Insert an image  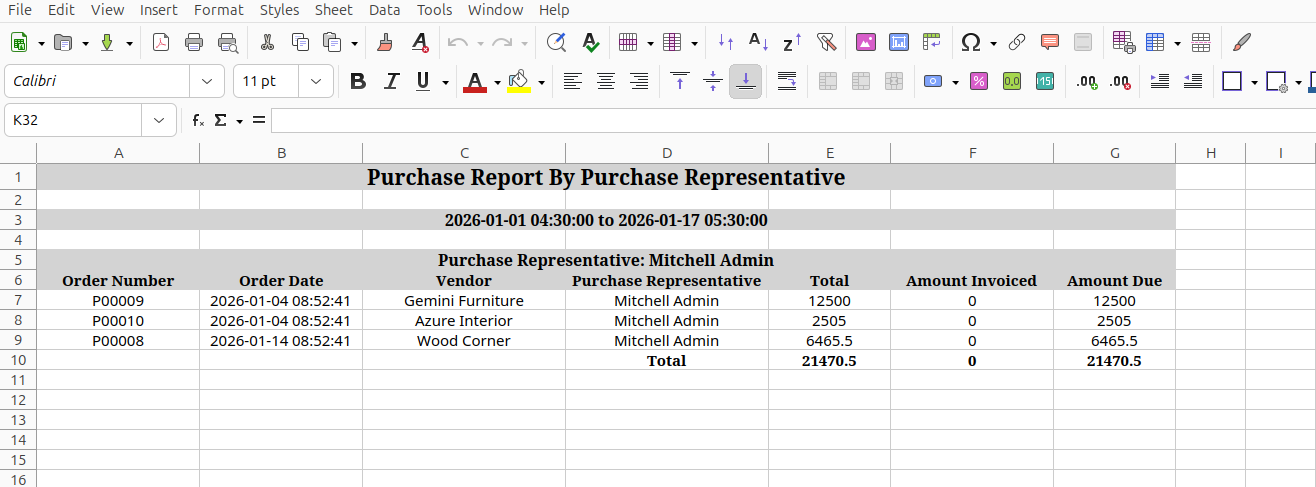coord(866,43)
